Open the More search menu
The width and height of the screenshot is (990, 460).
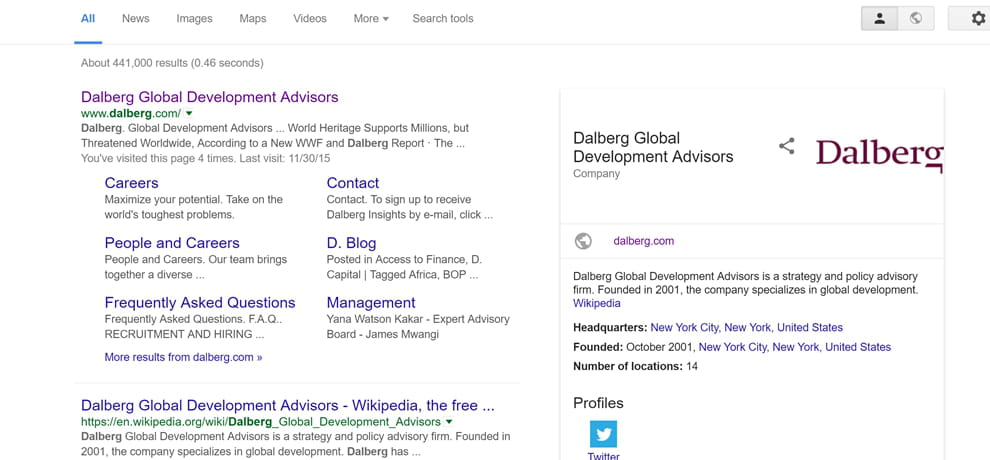371,18
